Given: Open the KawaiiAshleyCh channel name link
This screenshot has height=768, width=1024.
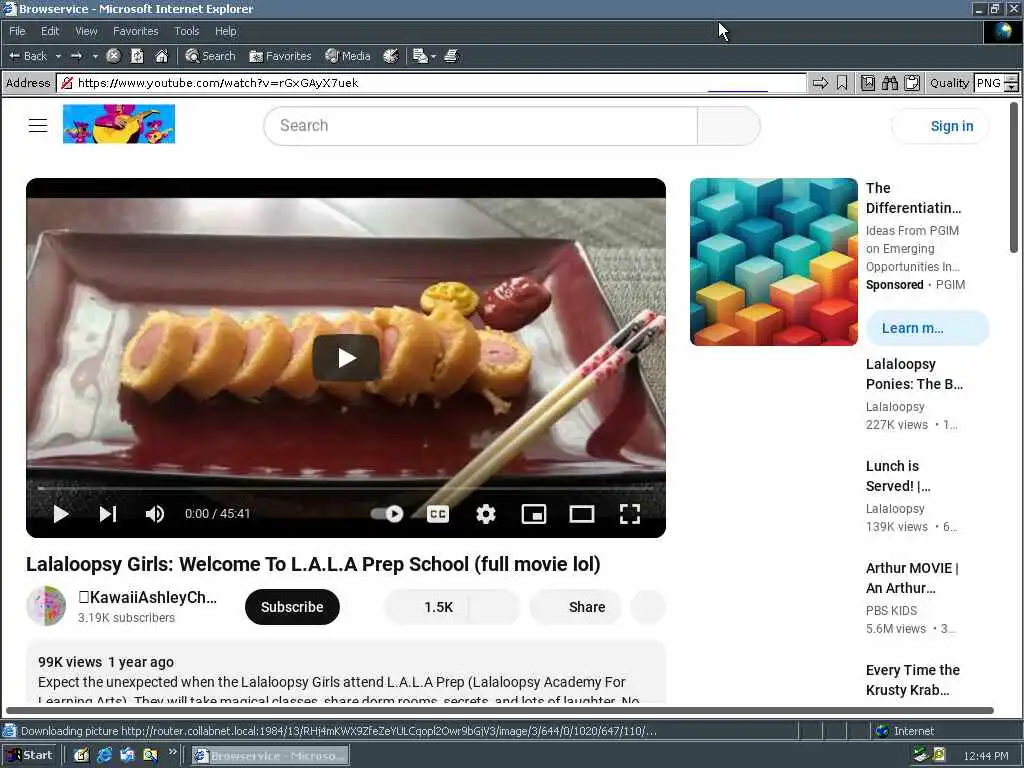Looking at the screenshot, I should coord(147,598).
